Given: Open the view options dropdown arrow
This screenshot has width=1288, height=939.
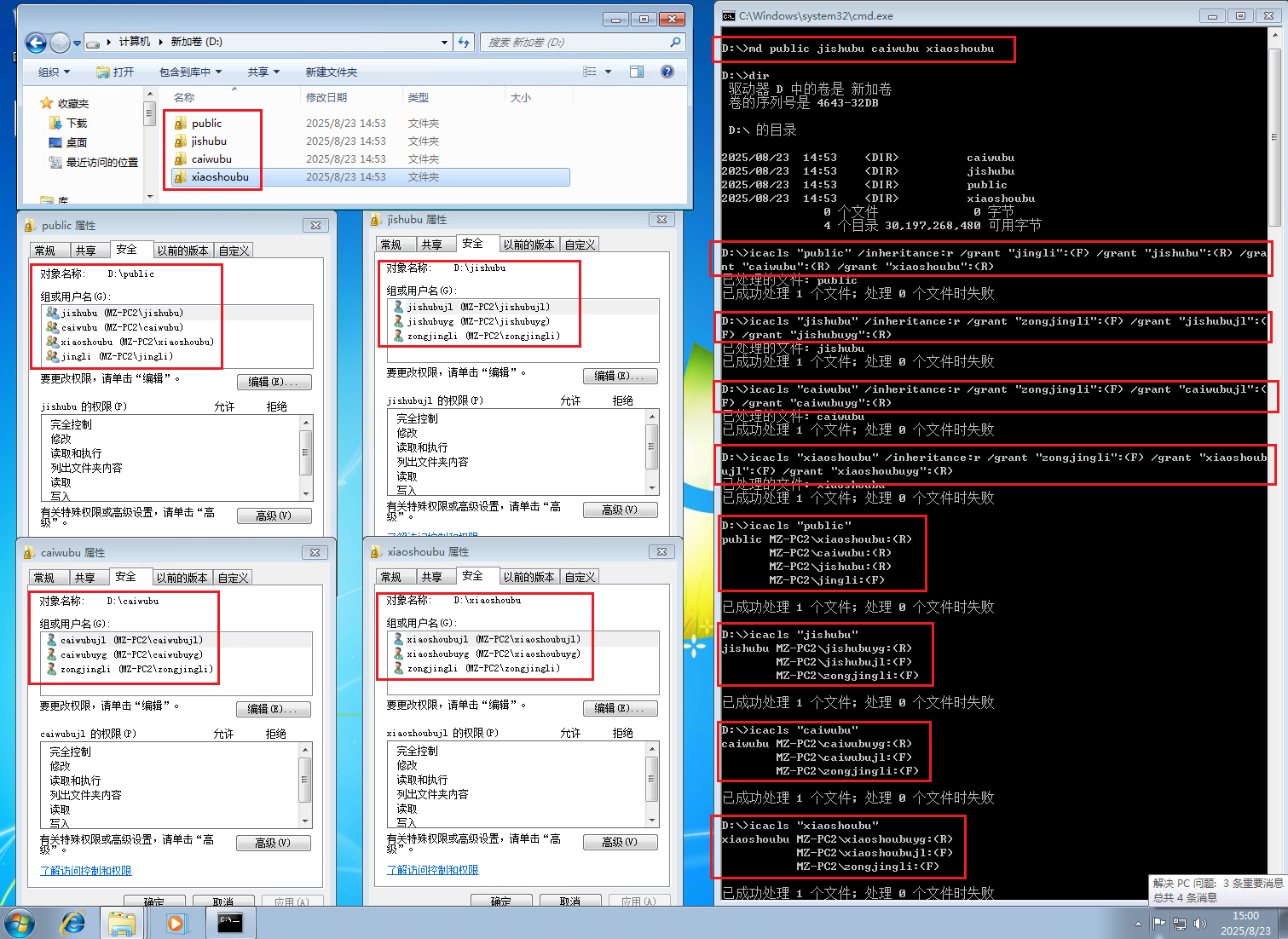Looking at the screenshot, I should [608, 72].
